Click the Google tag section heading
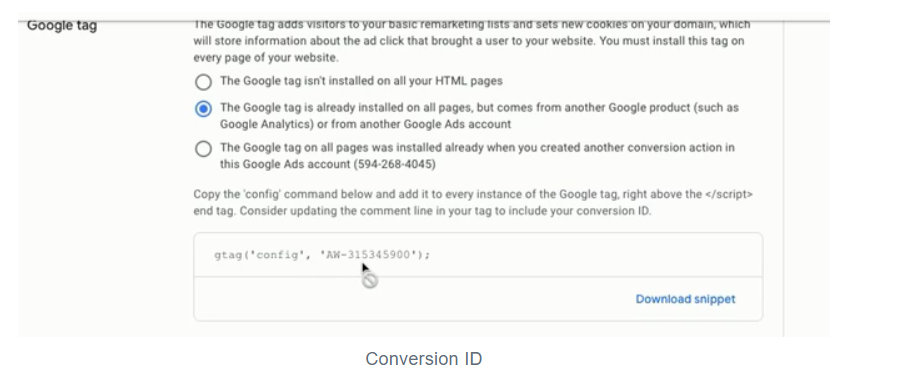 (62, 26)
